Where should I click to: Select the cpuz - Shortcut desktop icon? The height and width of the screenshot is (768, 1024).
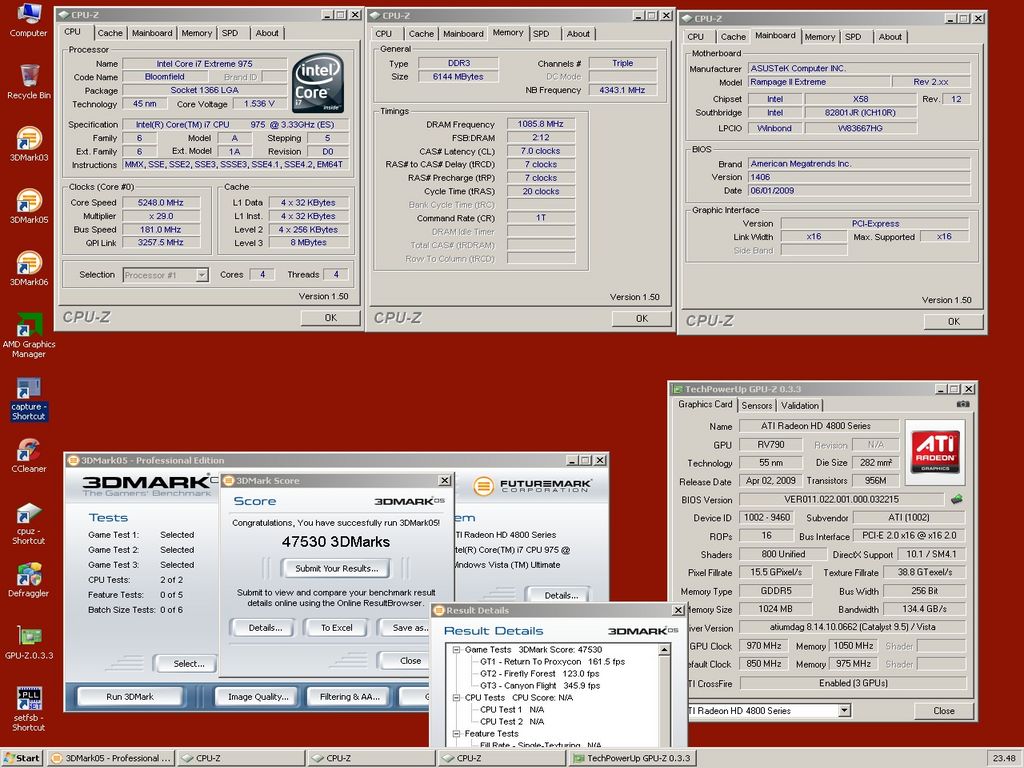click(x=29, y=523)
